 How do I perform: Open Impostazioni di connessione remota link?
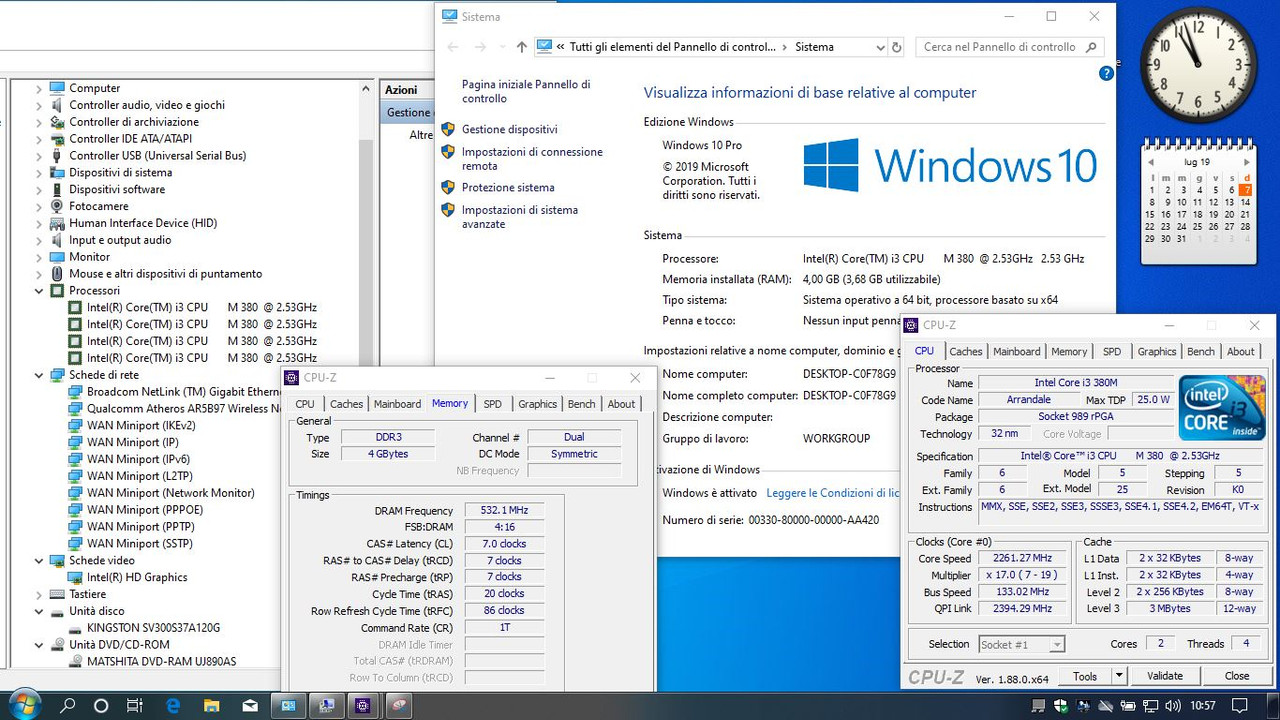(532, 159)
